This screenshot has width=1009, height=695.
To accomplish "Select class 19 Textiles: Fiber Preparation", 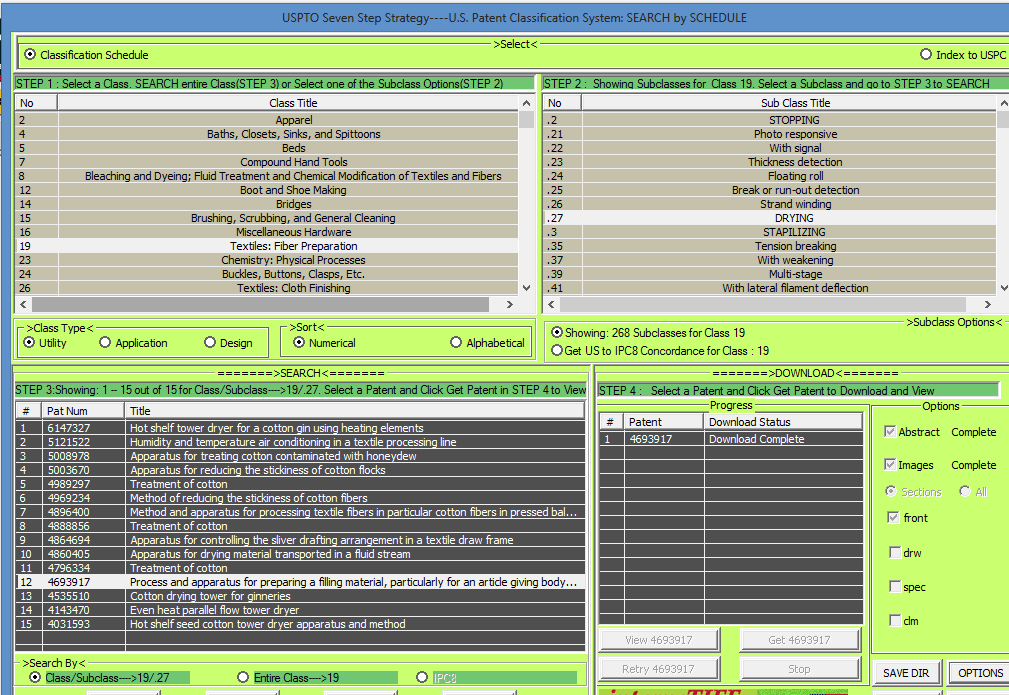I will [267, 246].
